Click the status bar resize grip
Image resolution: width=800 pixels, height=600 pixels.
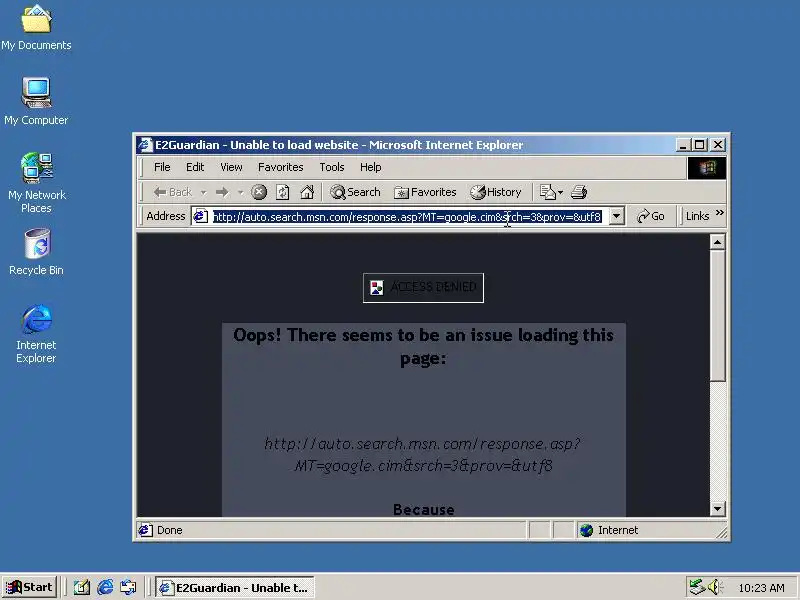pos(721,533)
